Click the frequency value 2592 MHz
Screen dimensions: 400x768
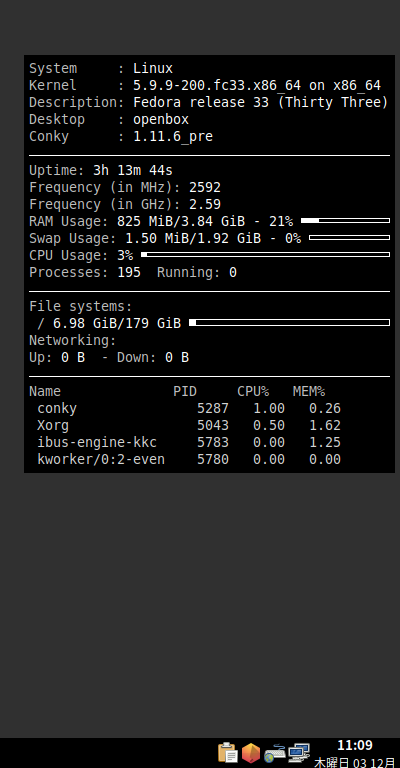point(205,188)
